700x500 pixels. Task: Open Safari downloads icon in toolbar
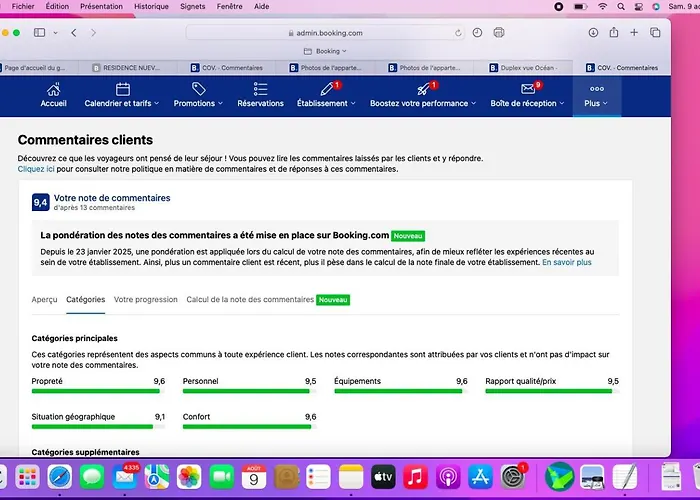[x=593, y=32]
